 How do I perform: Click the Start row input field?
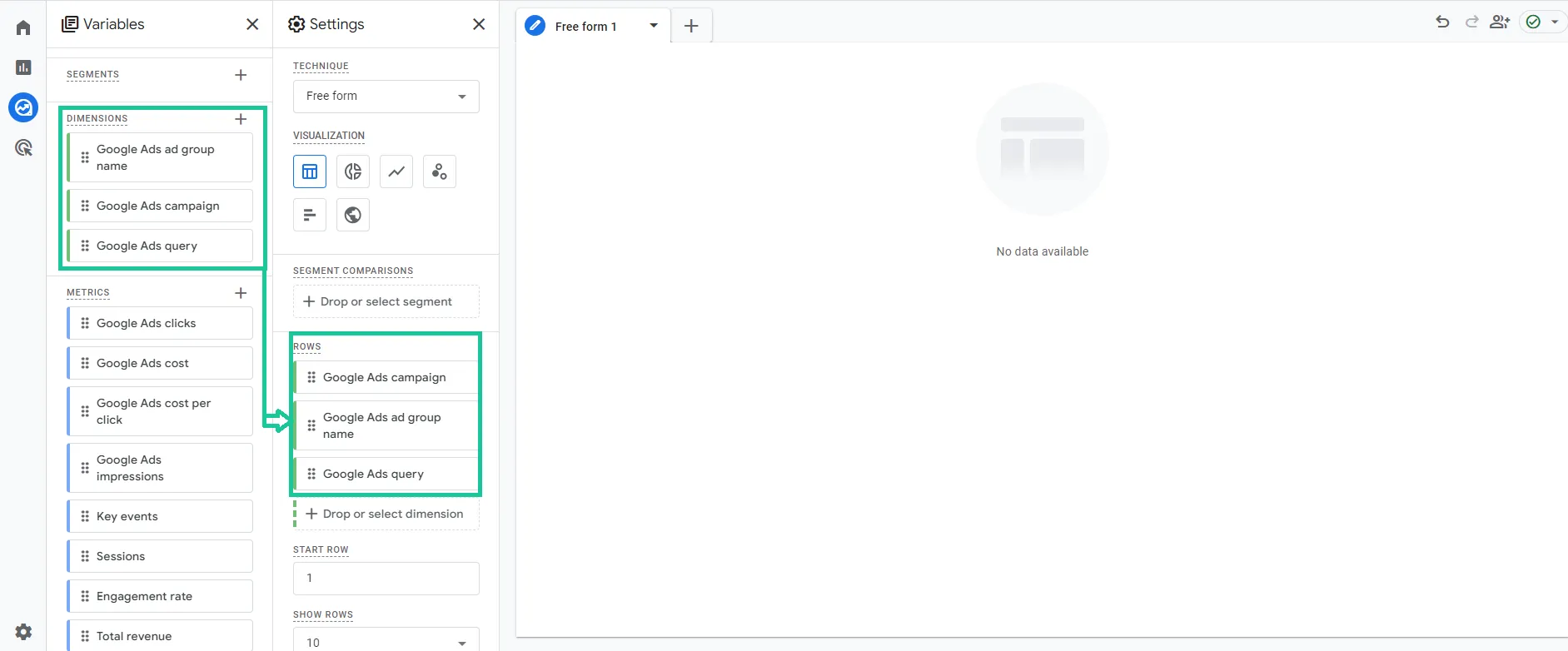click(x=386, y=579)
